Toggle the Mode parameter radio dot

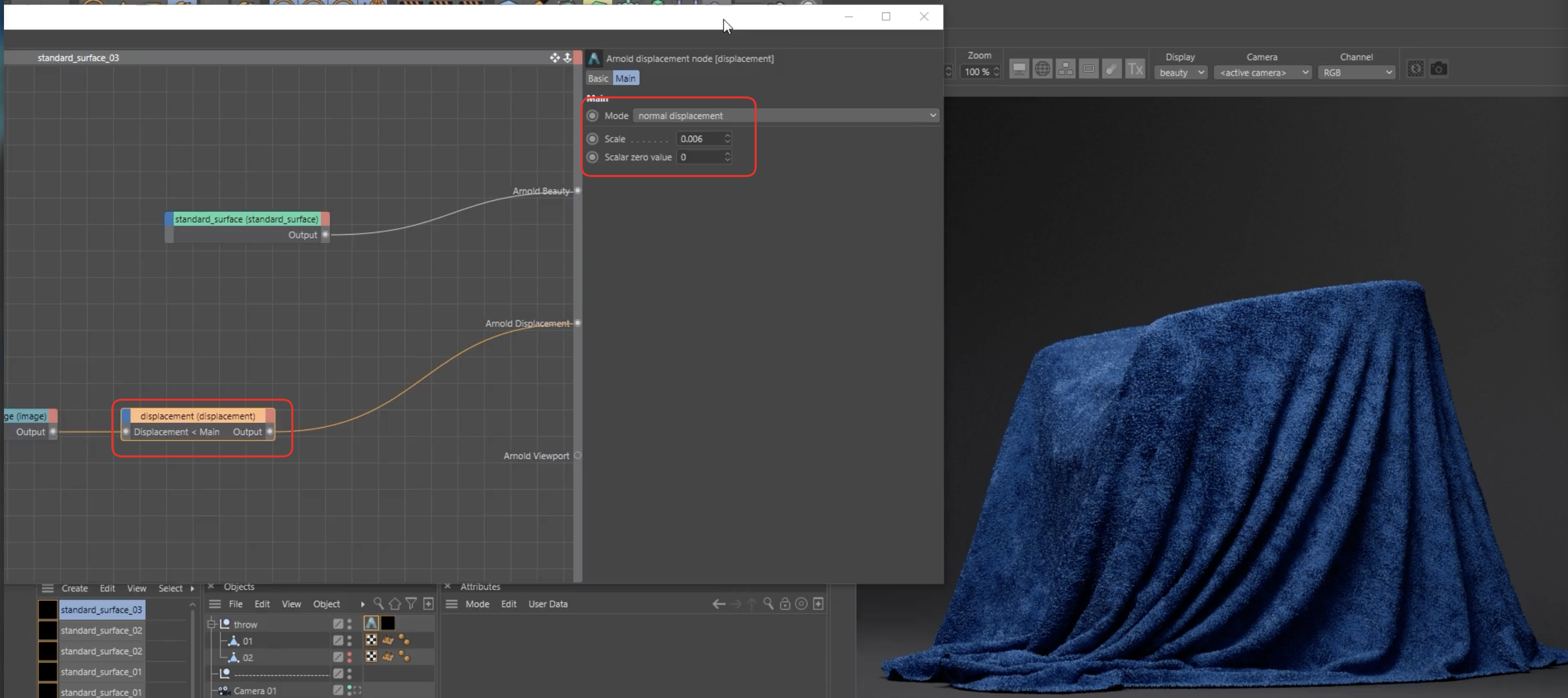click(592, 116)
